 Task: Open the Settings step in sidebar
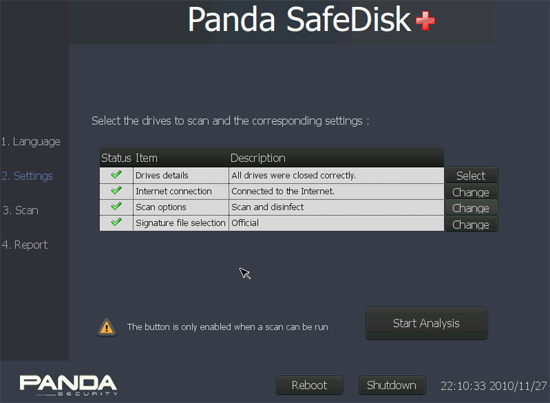pos(27,176)
